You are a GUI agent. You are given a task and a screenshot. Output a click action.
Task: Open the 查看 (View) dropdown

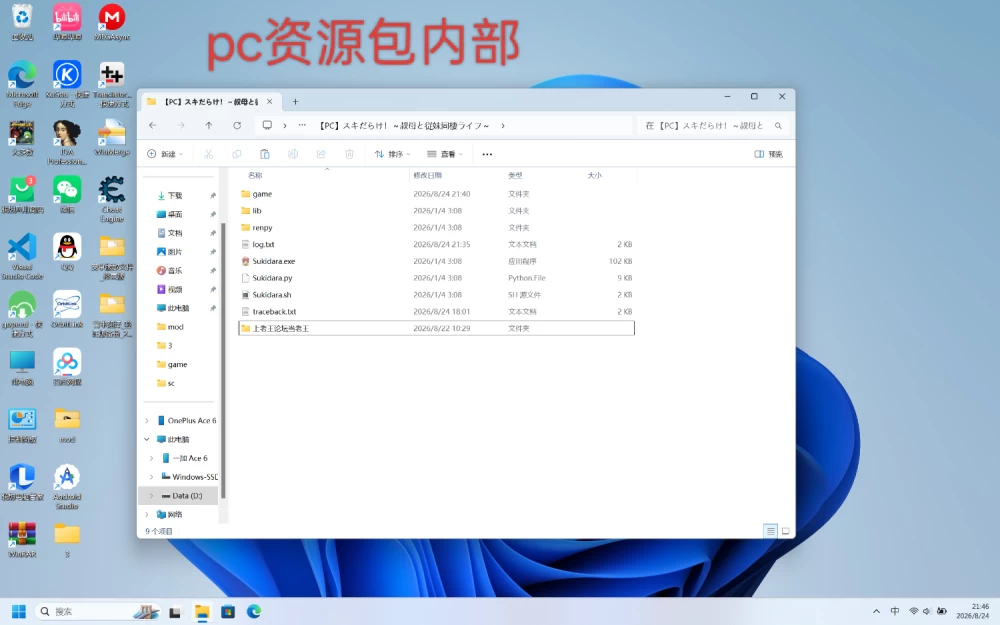[x=445, y=154]
